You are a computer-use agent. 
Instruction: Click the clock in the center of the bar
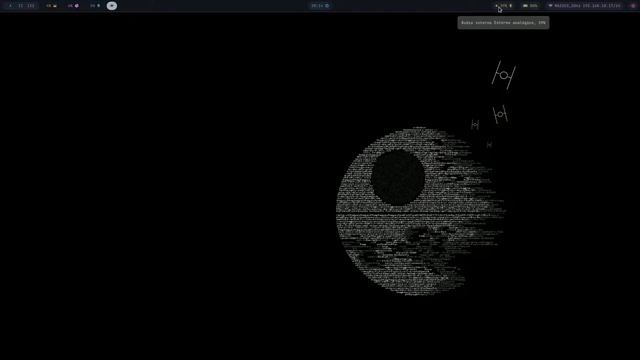point(320,6)
